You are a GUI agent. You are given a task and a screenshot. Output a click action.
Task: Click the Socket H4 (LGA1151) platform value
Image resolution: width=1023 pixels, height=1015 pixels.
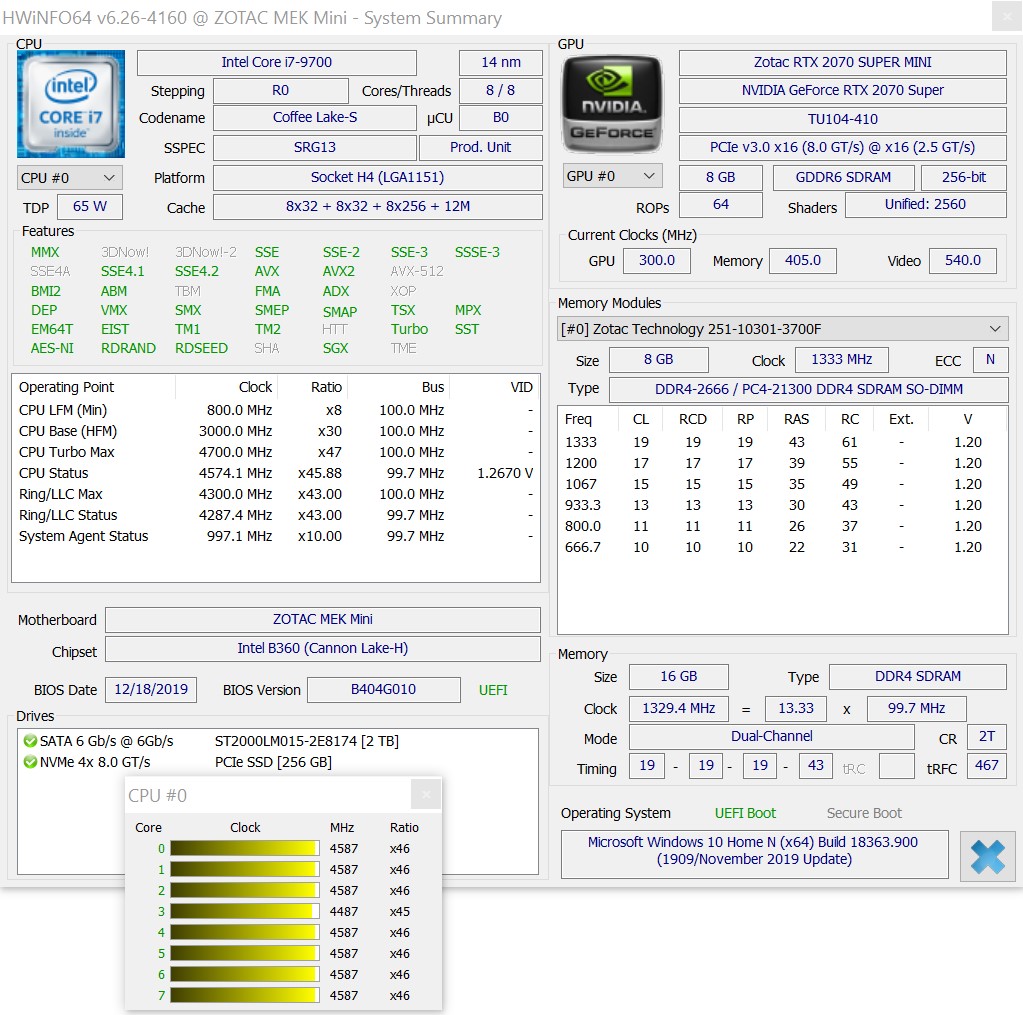tap(377, 177)
